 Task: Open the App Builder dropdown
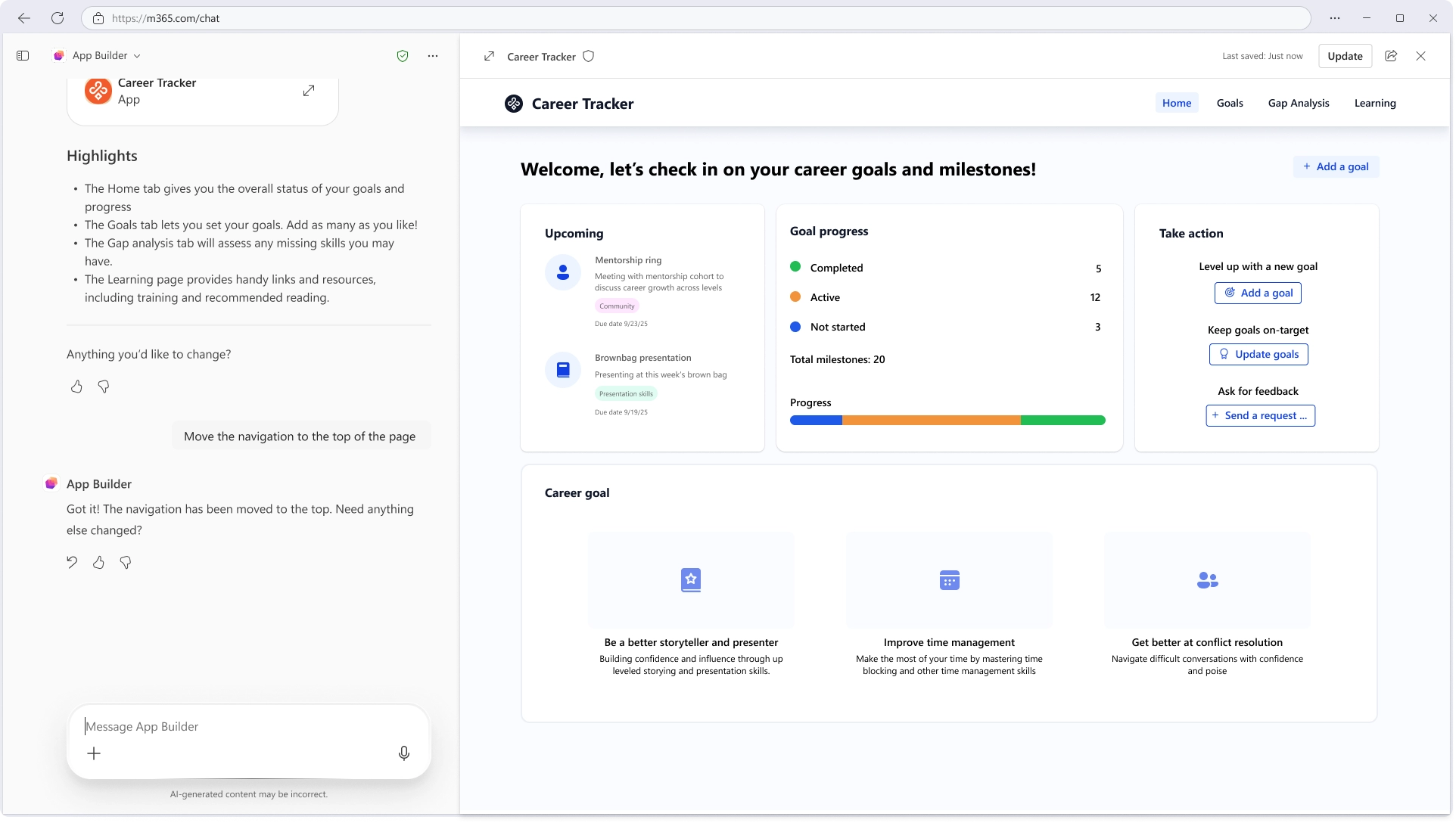click(x=137, y=55)
